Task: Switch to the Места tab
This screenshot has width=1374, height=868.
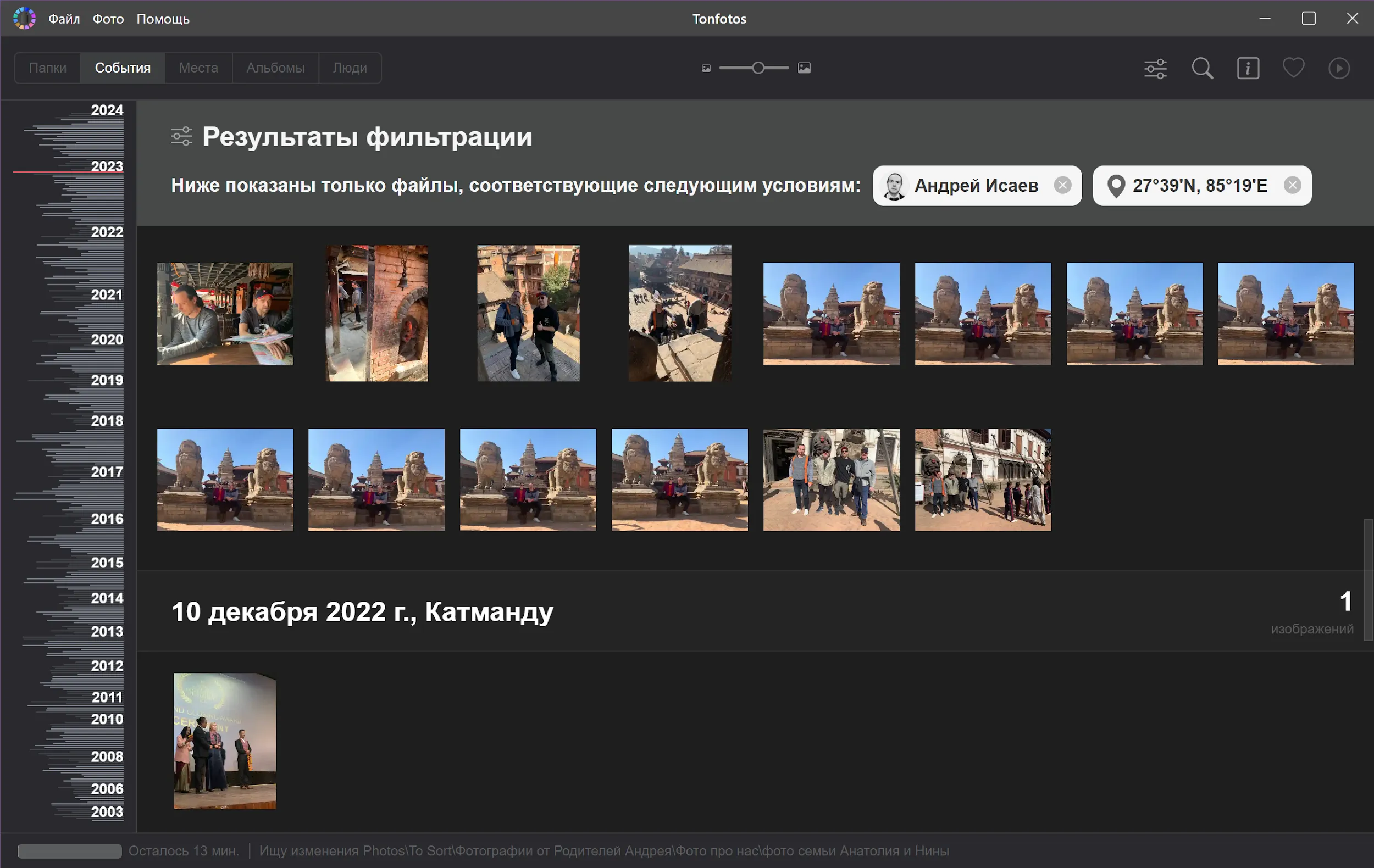Action: pyautogui.click(x=197, y=67)
